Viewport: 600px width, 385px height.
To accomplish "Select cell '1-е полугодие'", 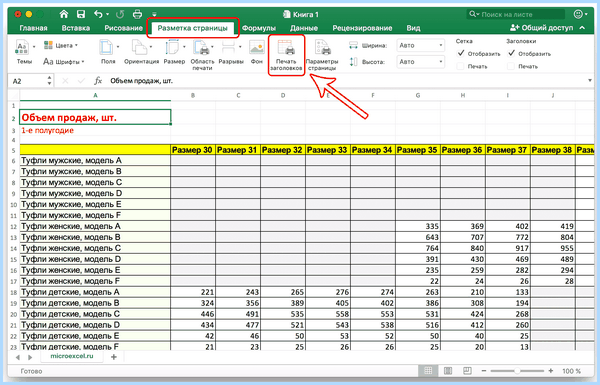I will click(x=95, y=131).
